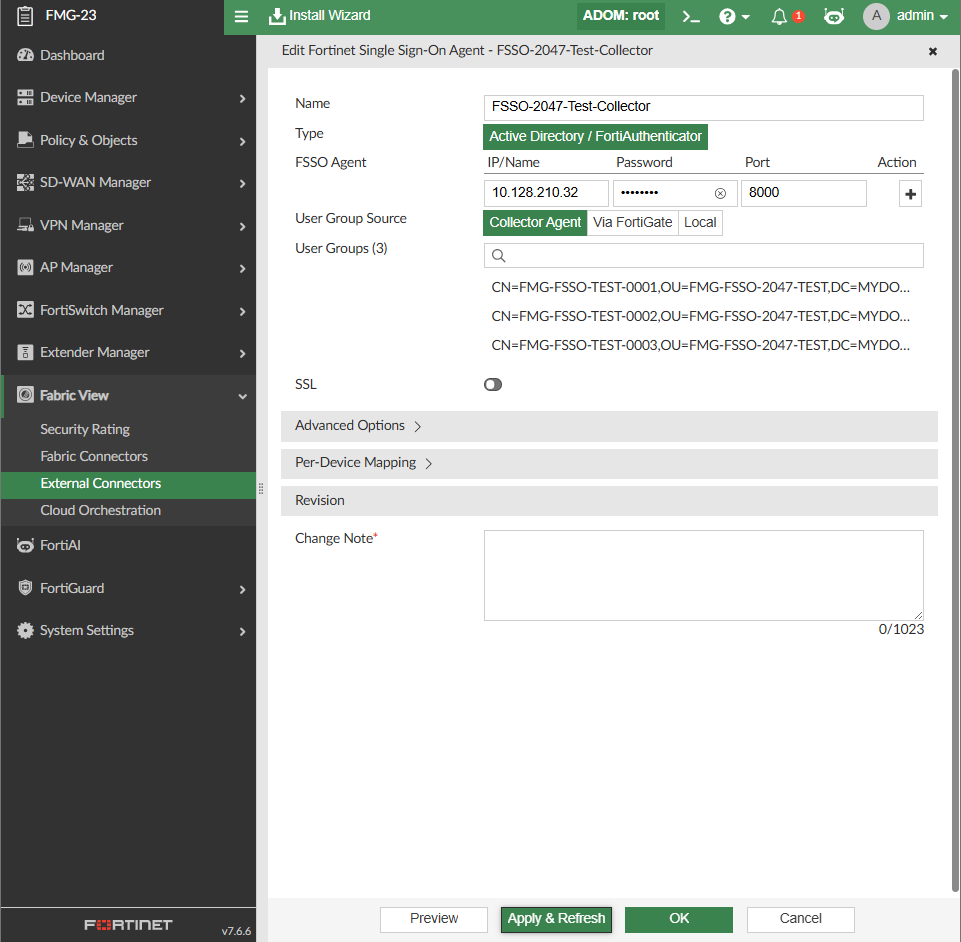Click the FortiSwitch Manager icon
The width and height of the screenshot is (961, 942).
click(25, 310)
